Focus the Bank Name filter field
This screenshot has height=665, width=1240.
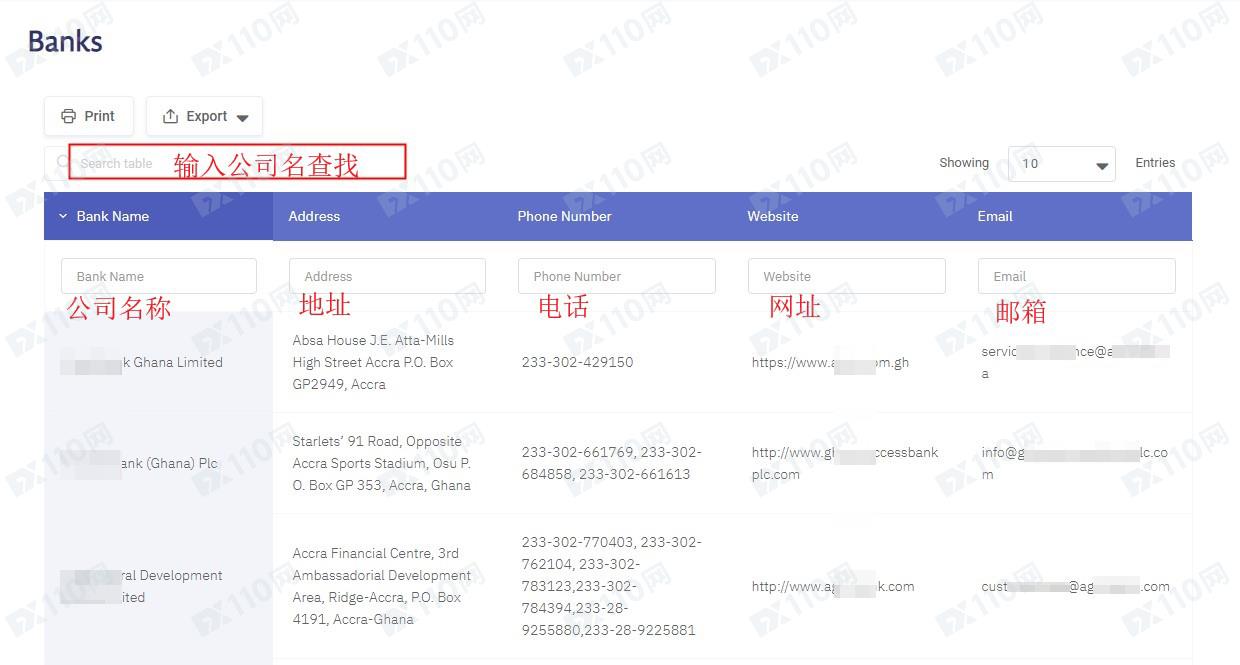point(158,276)
